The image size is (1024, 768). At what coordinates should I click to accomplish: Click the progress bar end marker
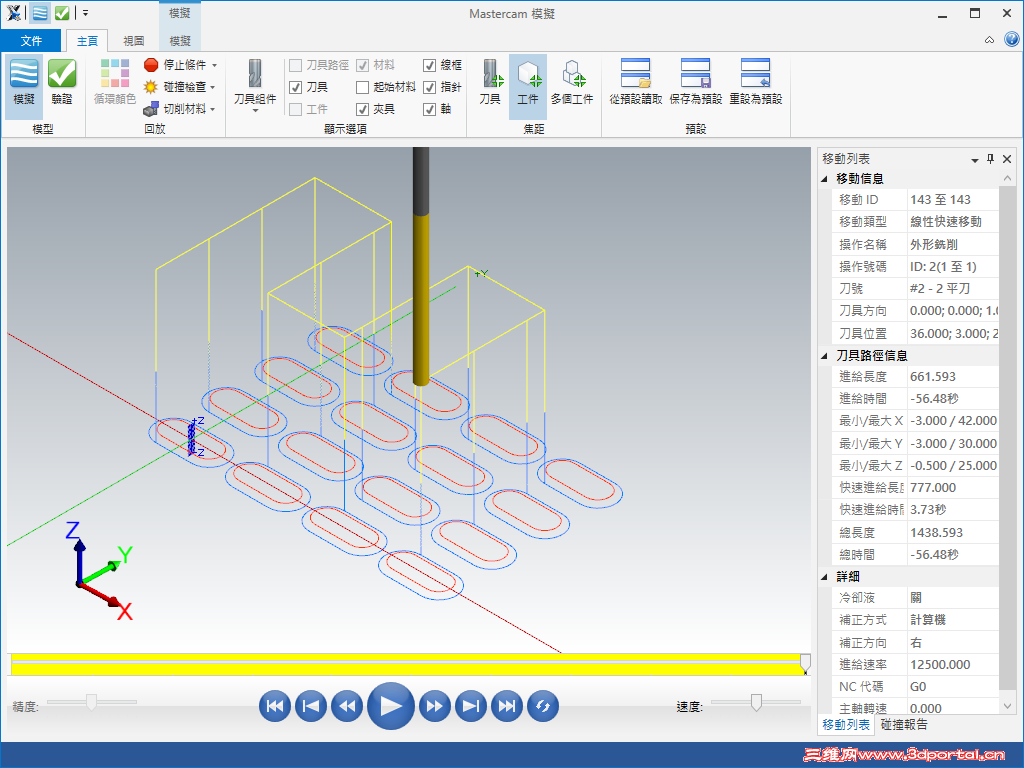click(x=805, y=664)
